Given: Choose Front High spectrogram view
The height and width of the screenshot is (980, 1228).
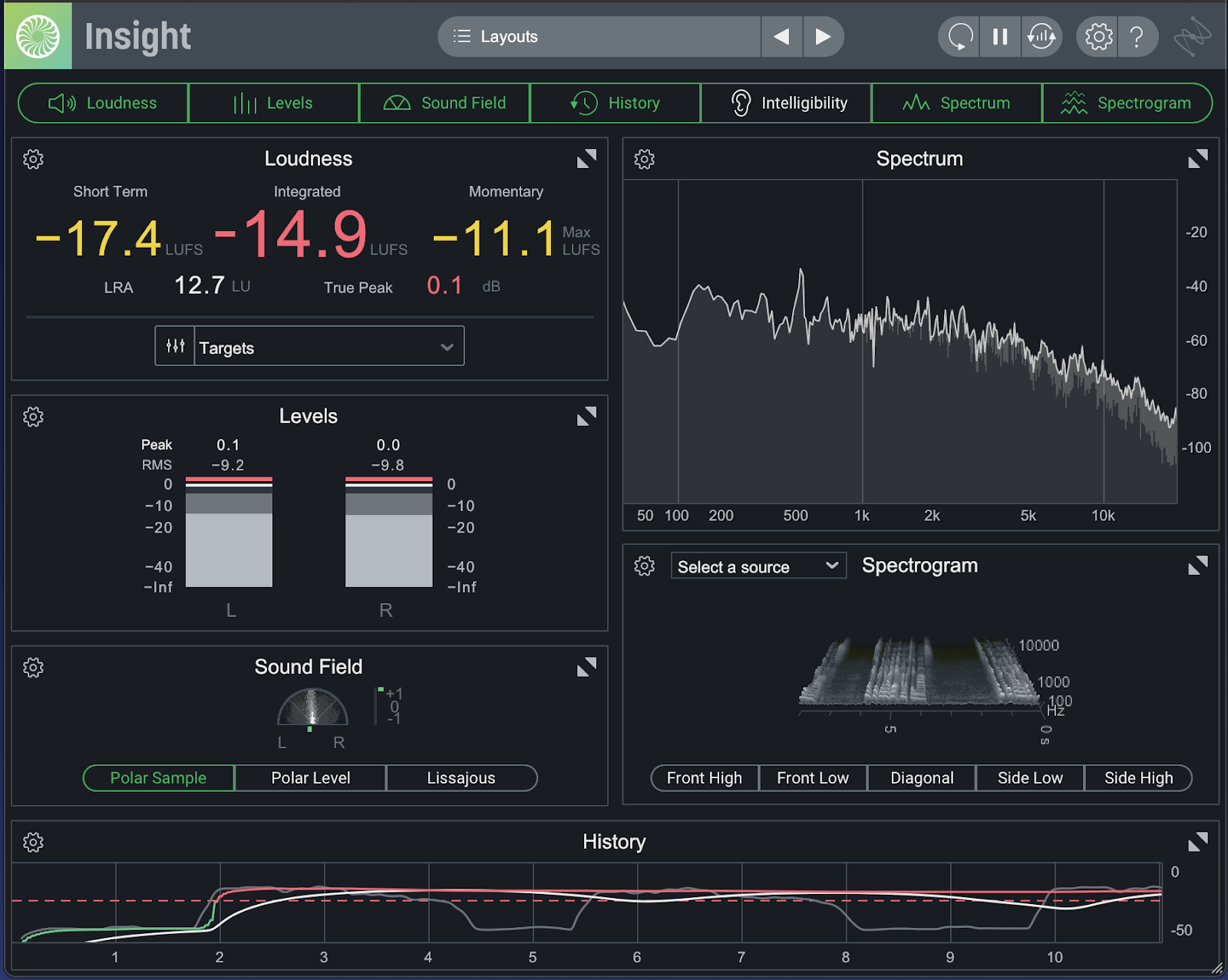Looking at the screenshot, I should (x=705, y=777).
